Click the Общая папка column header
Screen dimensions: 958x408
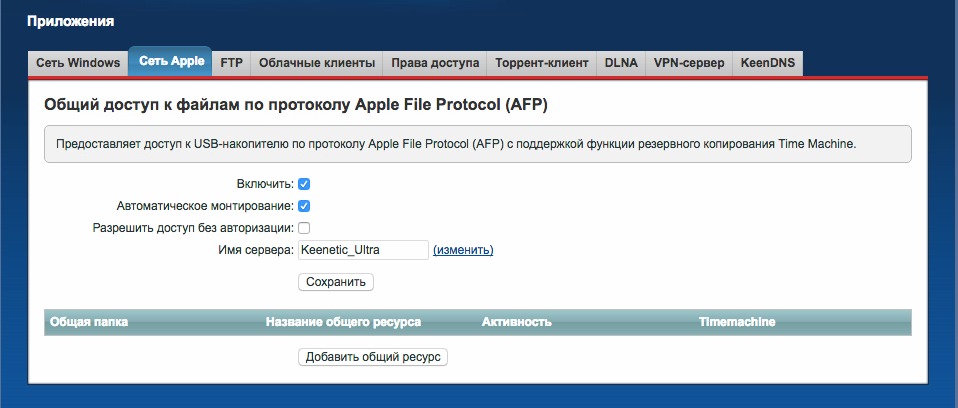89,322
